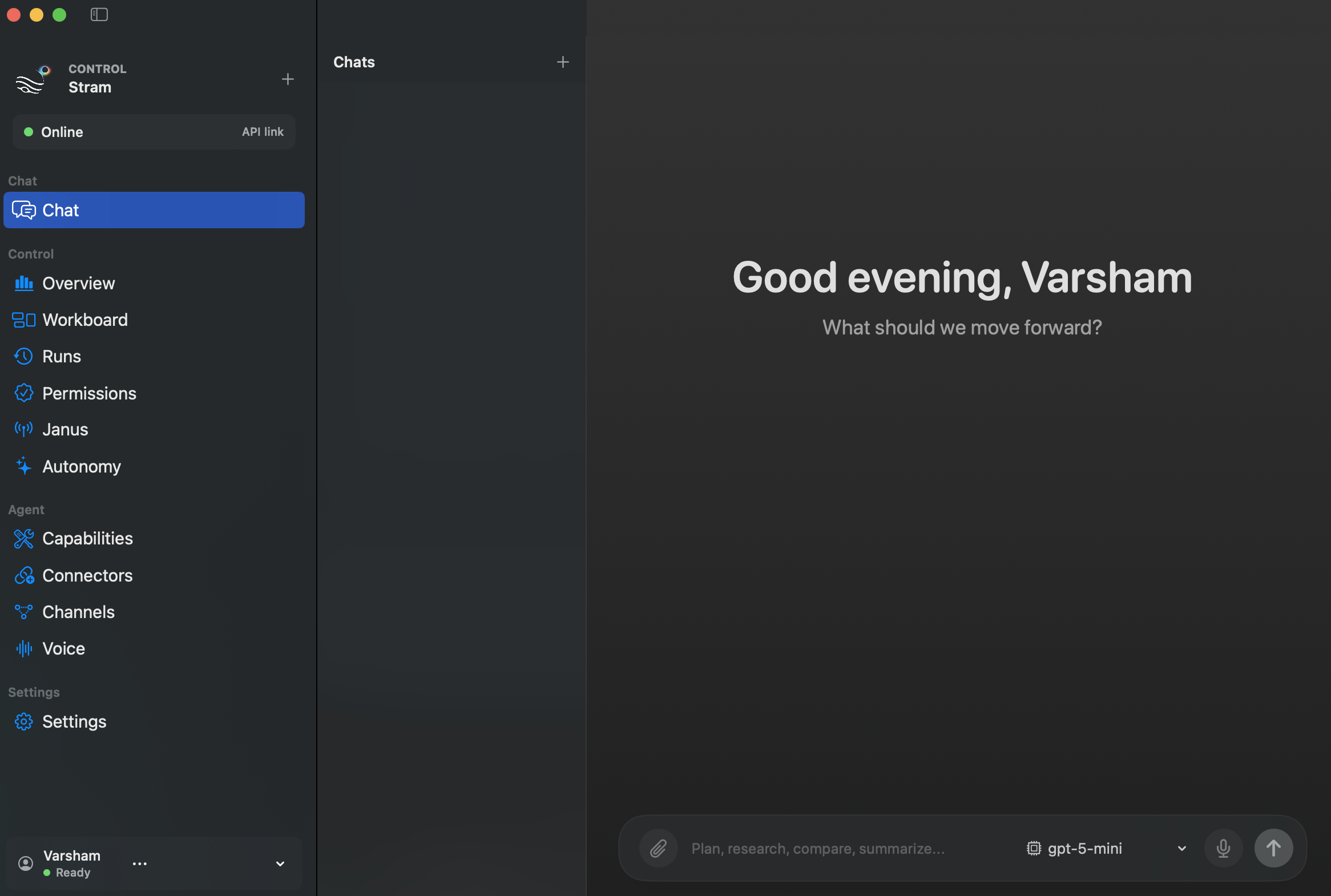Viewport: 1331px width, 896px height.
Task: Click the Overview bar chart icon
Action: (x=24, y=284)
